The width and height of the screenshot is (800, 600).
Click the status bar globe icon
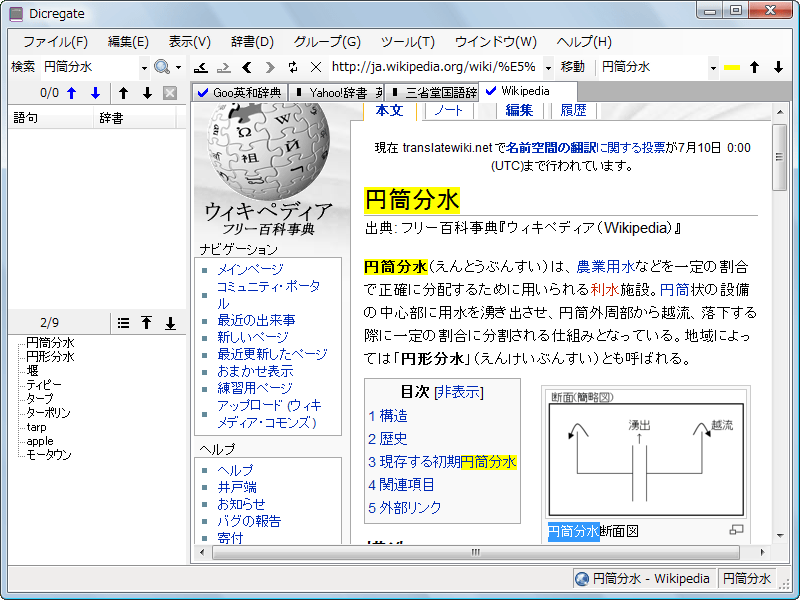(582, 579)
